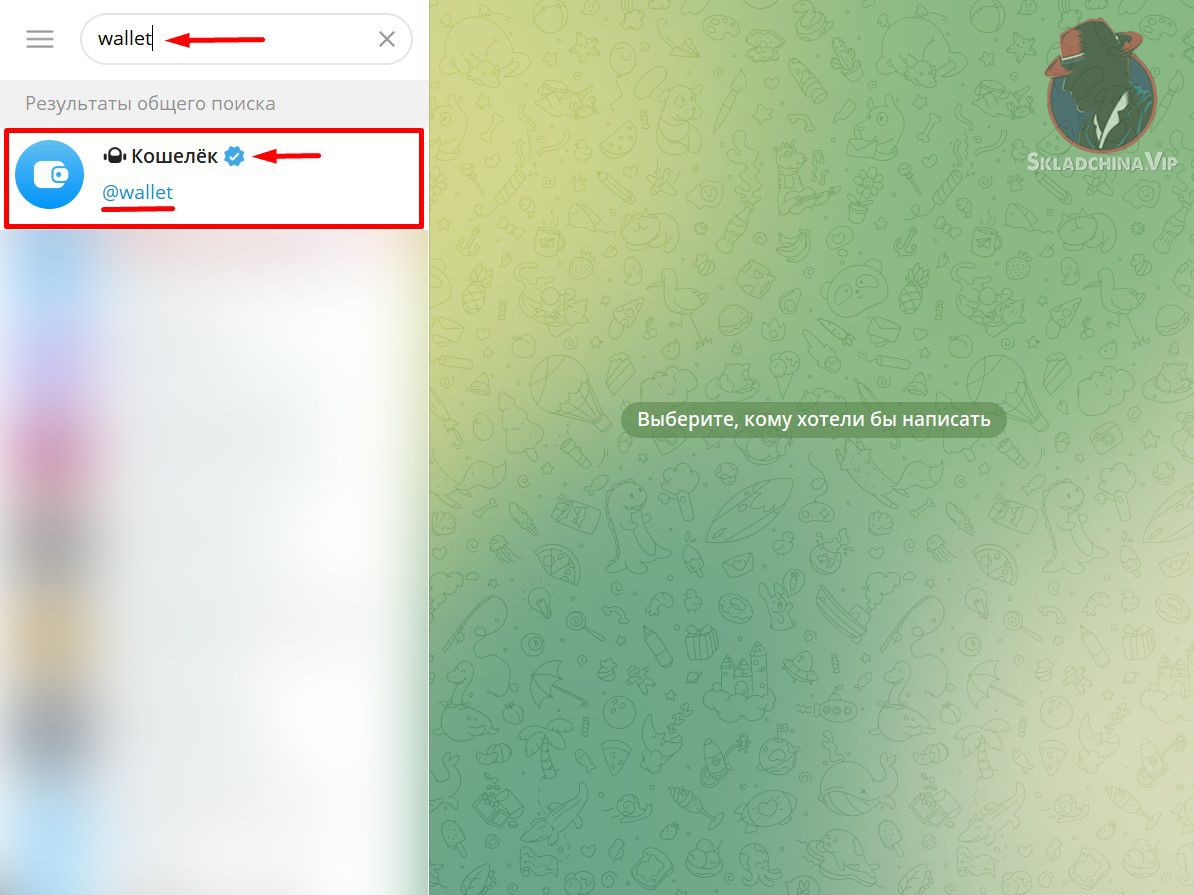Open the hamburger main menu
Viewport: 1194px width, 895px height.
[40, 39]
